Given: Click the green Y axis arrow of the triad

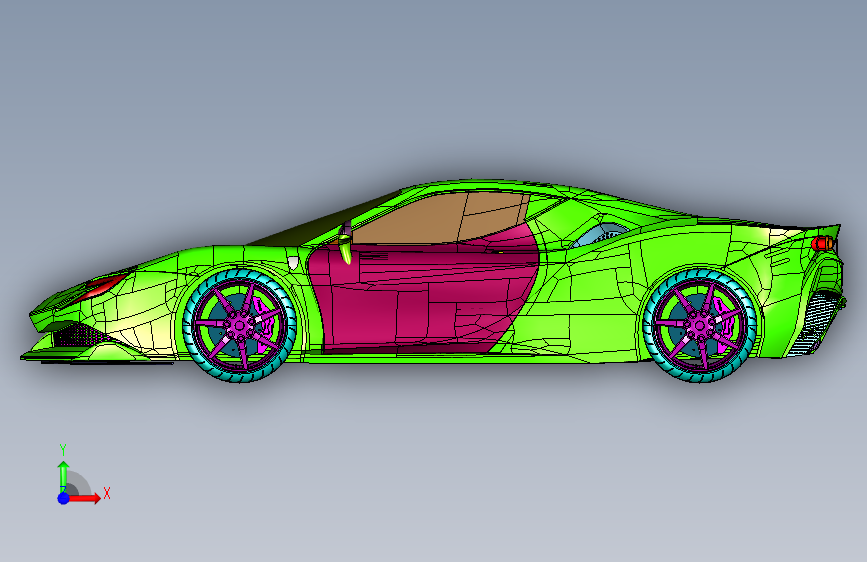Looking at the screenshot, I should pos(63,475).
